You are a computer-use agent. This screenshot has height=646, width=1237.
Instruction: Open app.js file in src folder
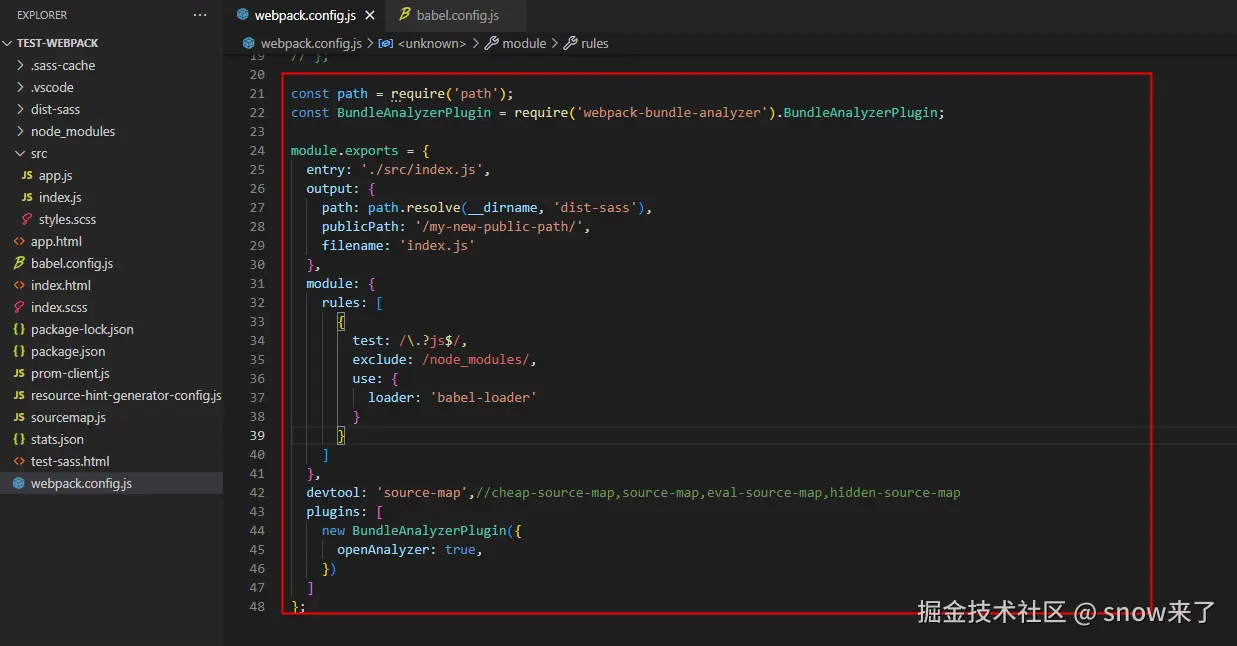coord(55,175)
